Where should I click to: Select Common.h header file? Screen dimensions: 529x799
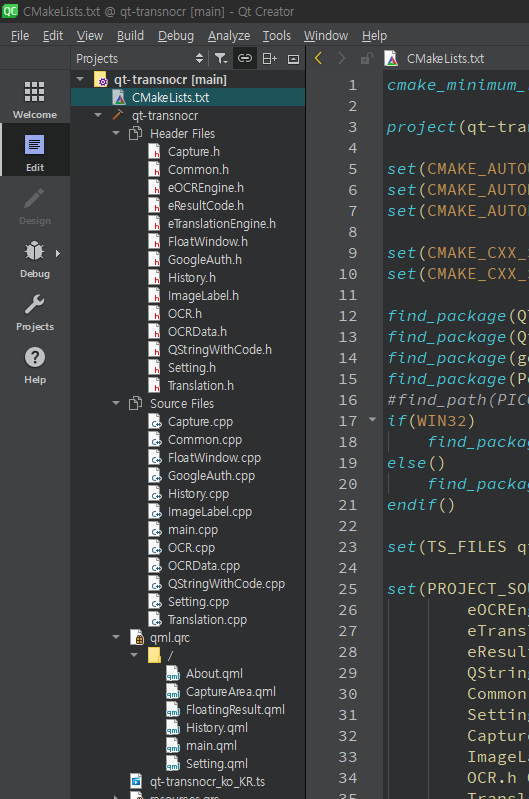click(x=198, y=170)
